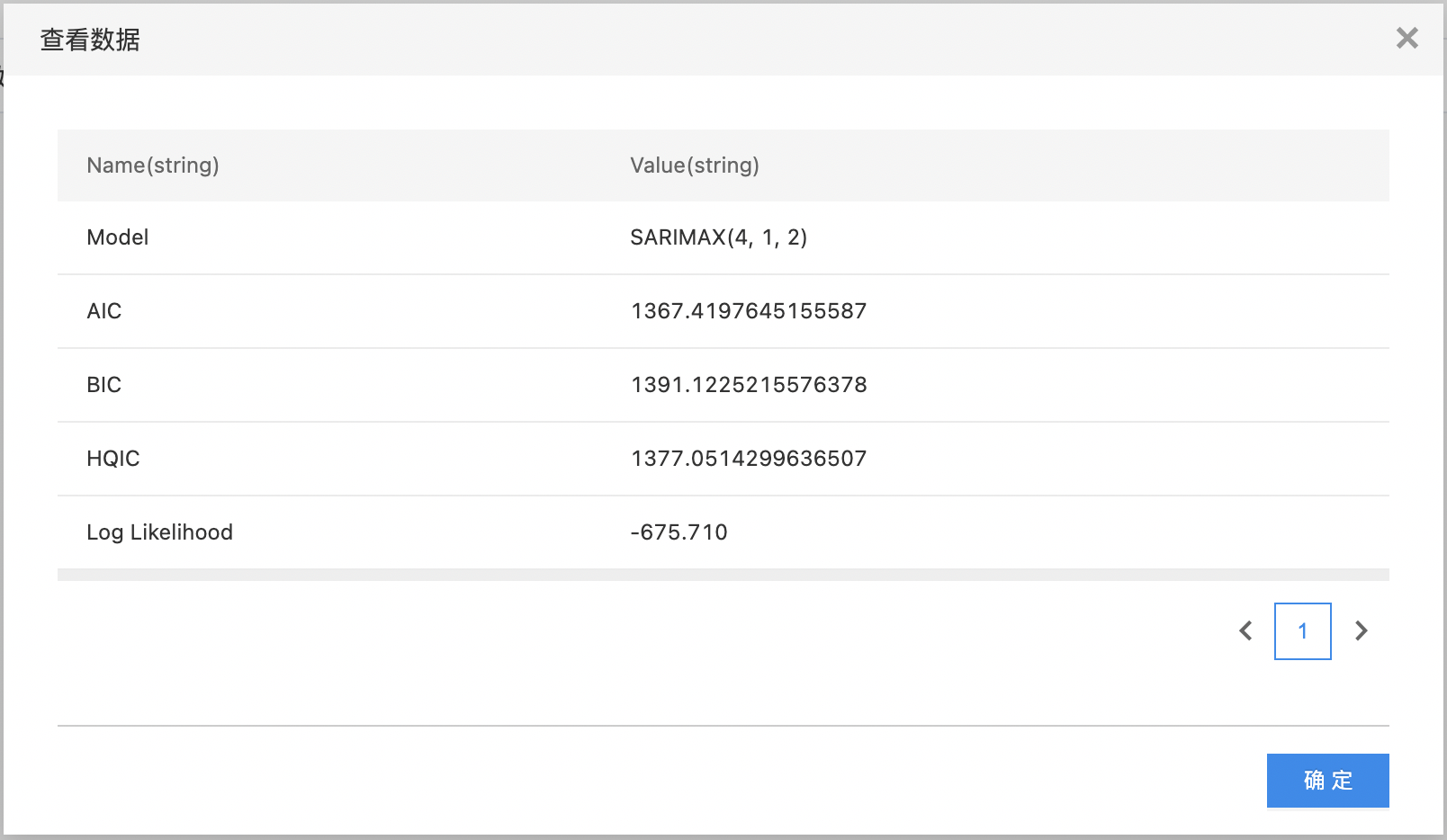This screenshot has width=1447, height=840.
Task: Click the 查看数据 dialog title
Action: [90, 40]
